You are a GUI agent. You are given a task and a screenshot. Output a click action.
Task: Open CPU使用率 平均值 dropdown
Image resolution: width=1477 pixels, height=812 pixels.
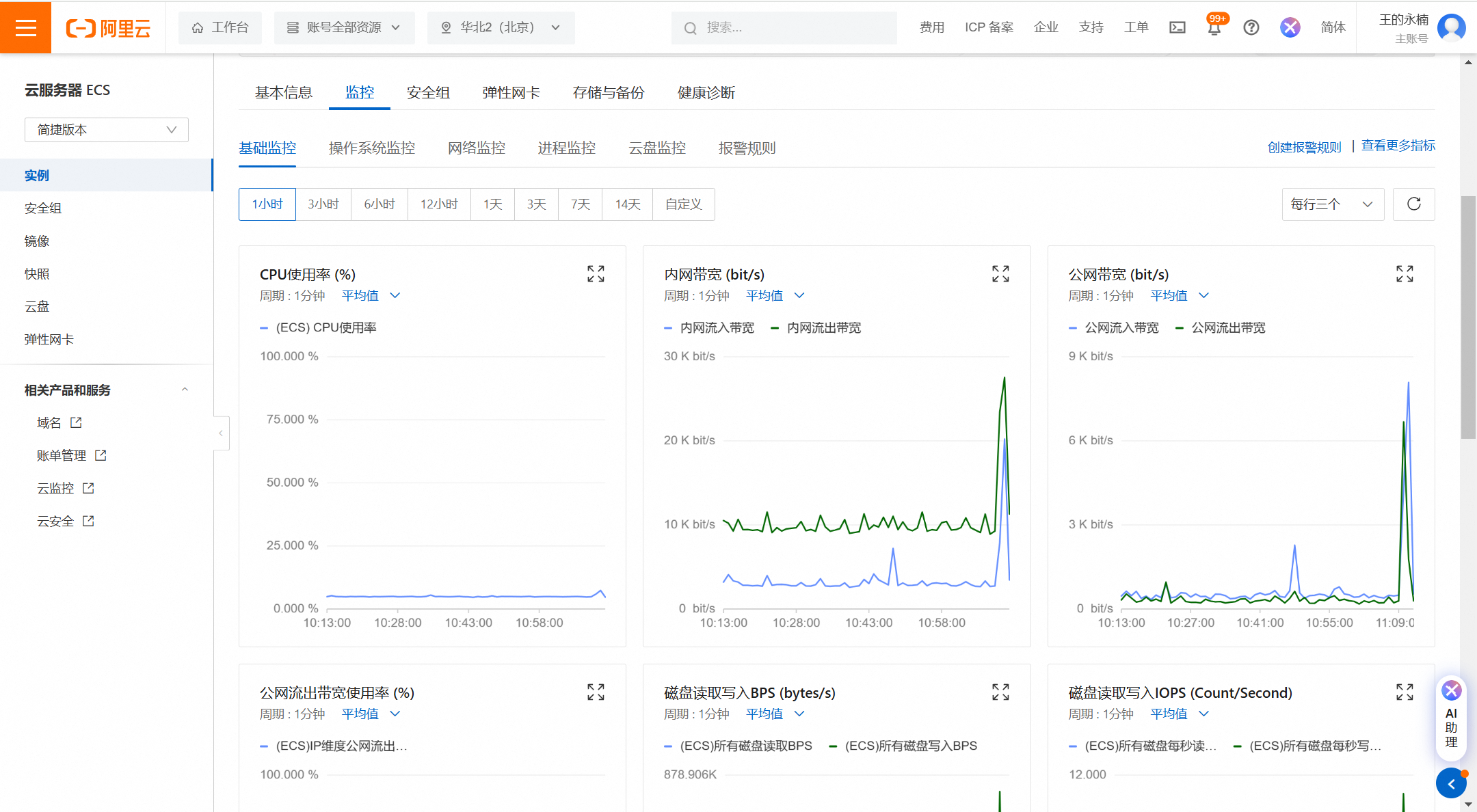(371, 295)
